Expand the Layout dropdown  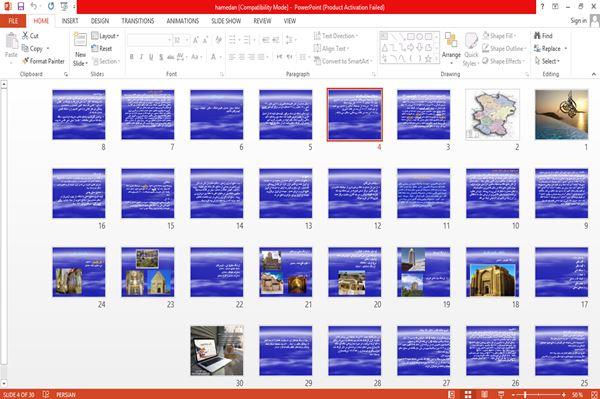coord(106,36)
